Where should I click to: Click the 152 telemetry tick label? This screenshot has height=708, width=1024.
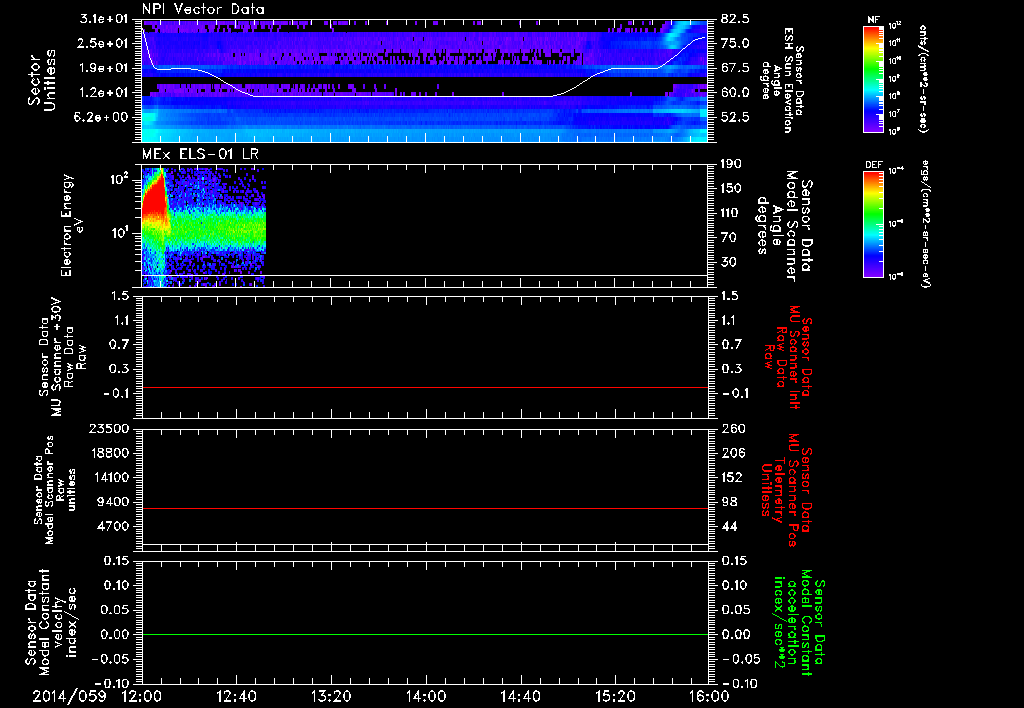click(731, 477)
